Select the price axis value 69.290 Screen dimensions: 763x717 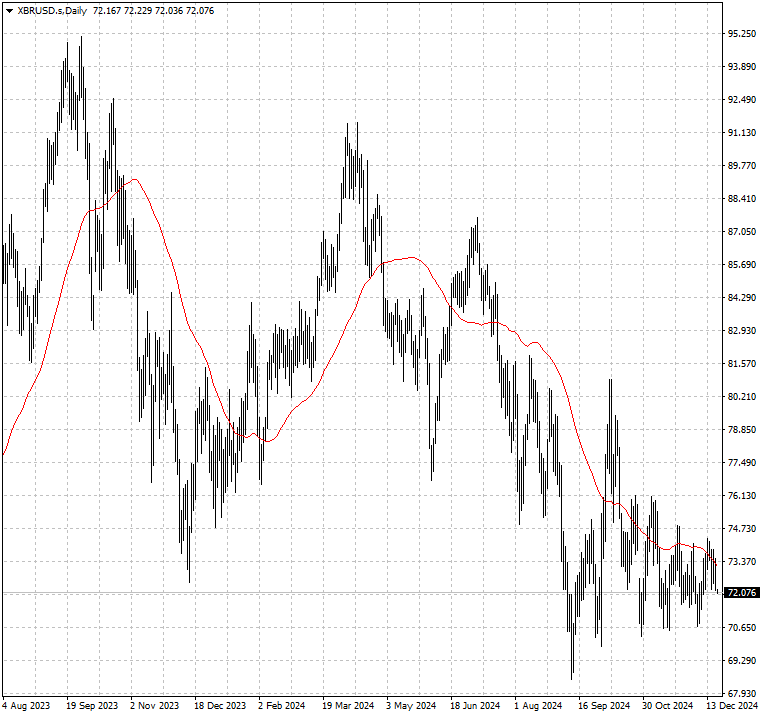pyautogui.click(x=742, y=661)
